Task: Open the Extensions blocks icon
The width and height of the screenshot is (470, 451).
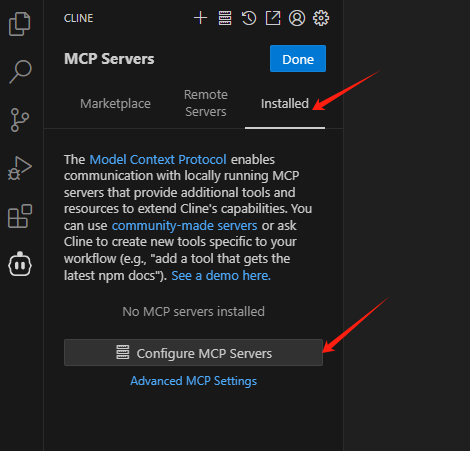Action: point(20,216)
